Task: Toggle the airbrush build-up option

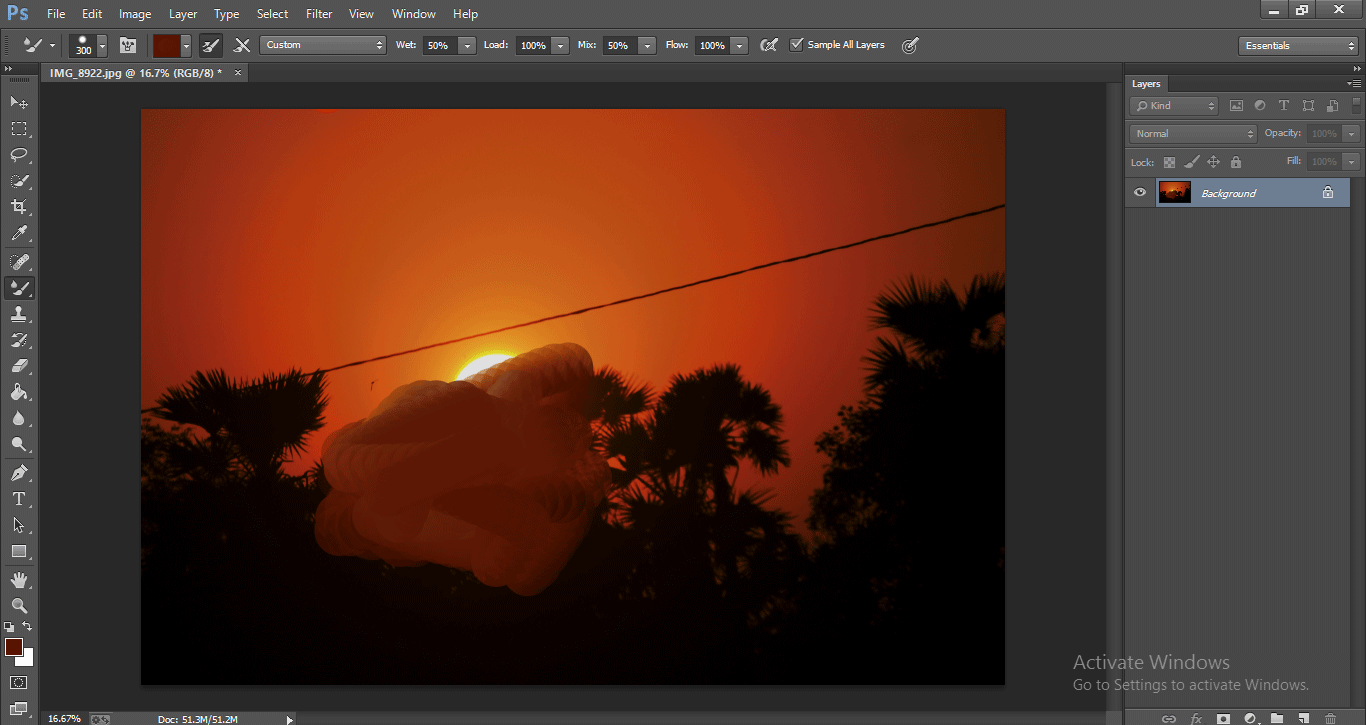Action: tap(768, 45)
